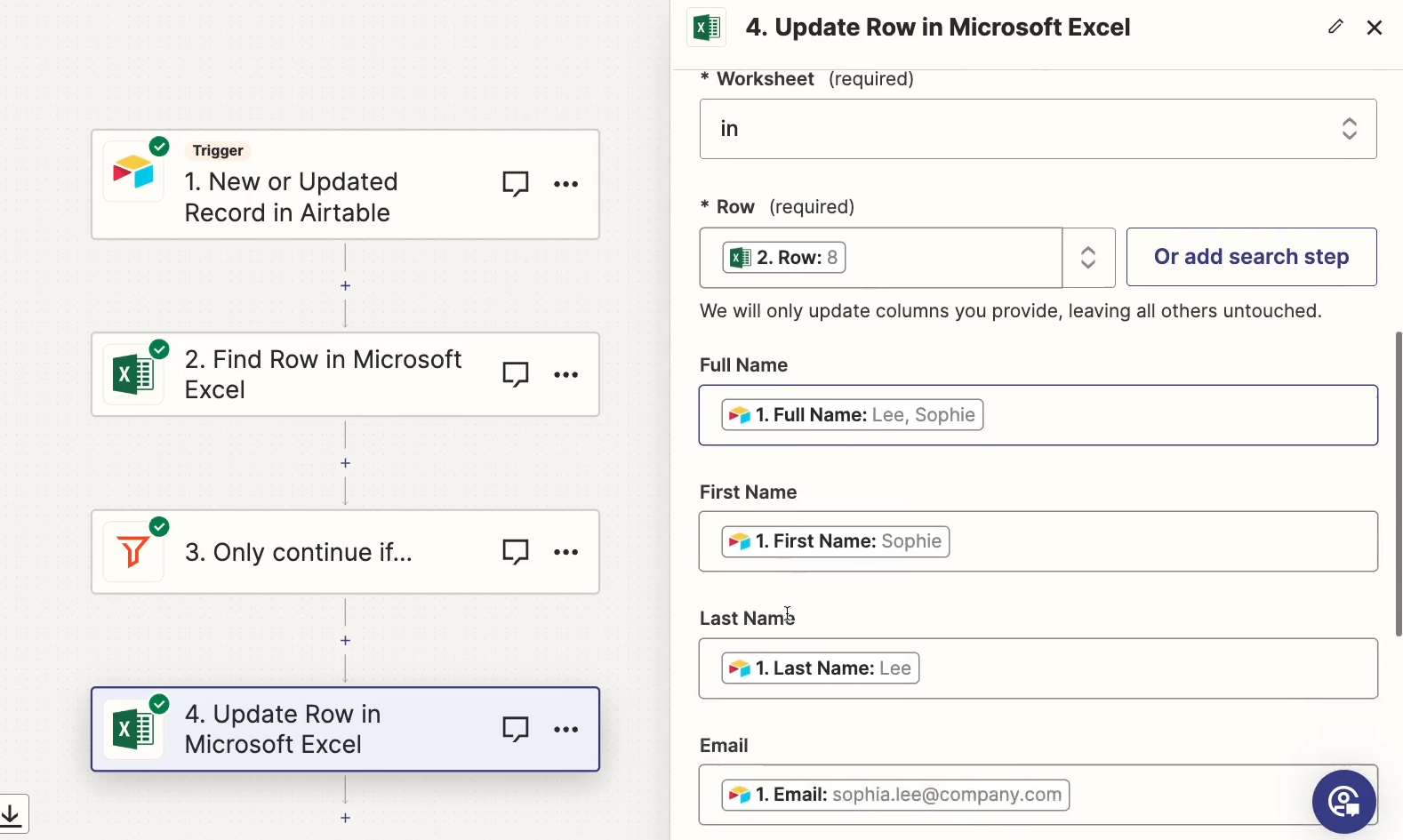The image size is (1403, 840).
Task: Open step 3 Only continue if
Action: point(346,552)
